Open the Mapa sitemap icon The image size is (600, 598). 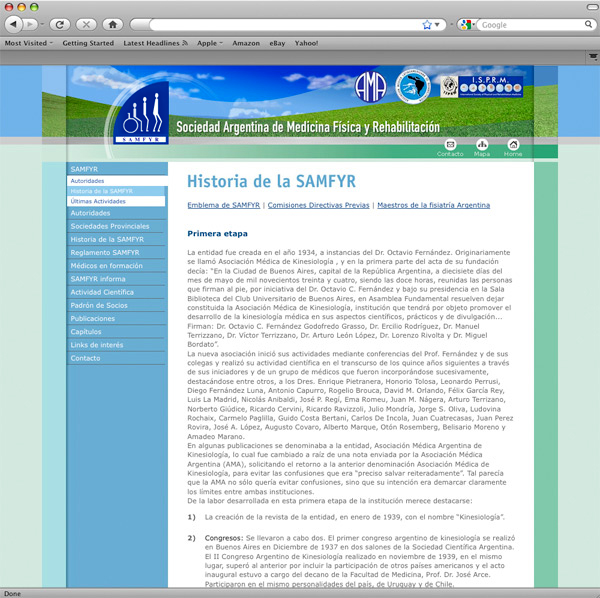(482, 148)
